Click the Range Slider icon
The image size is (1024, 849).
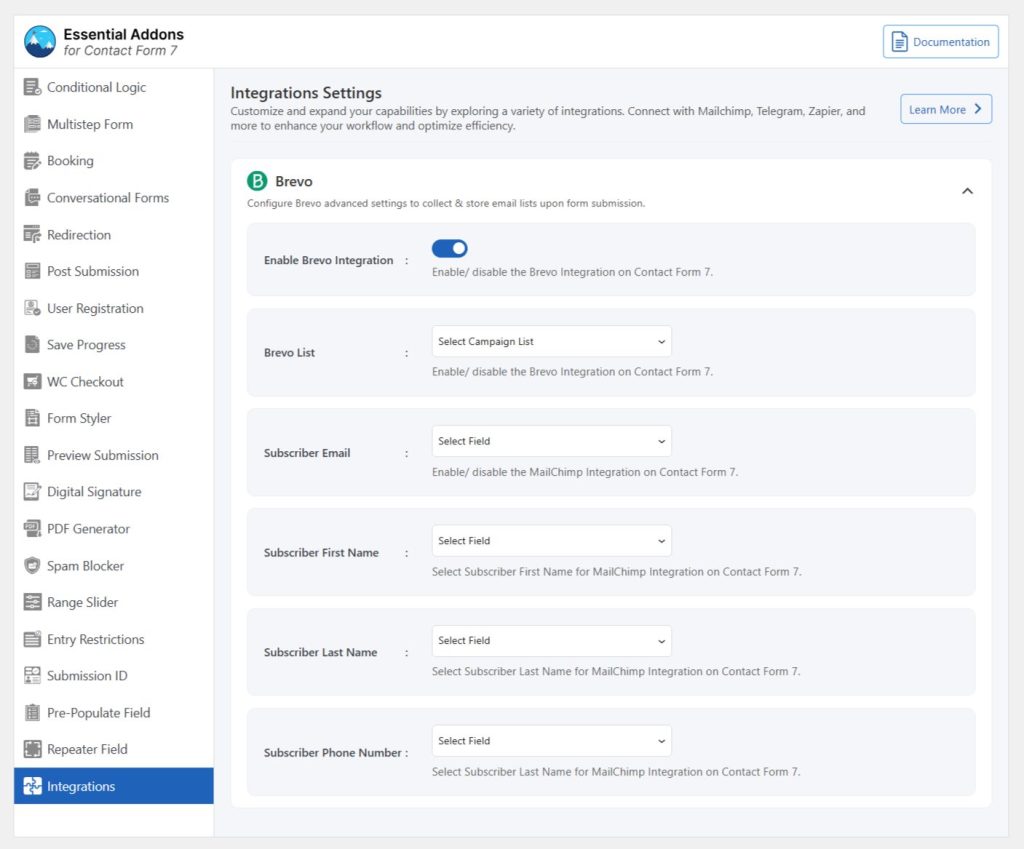tap(32, 602)
